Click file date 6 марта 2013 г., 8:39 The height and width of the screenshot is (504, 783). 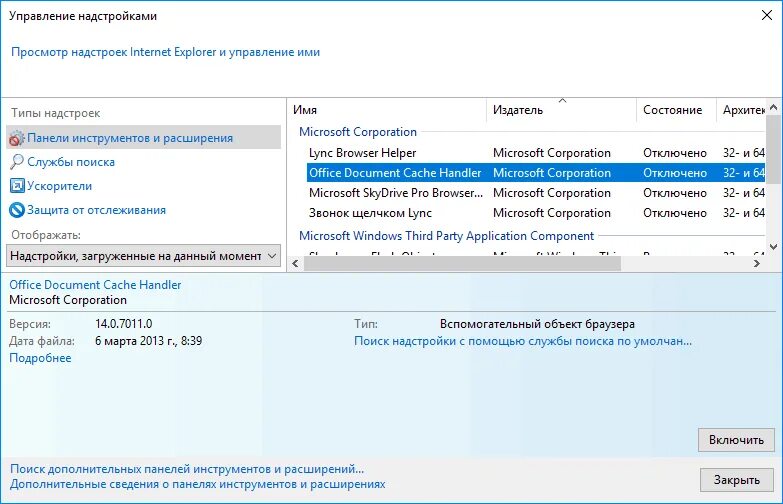click(148, 341)
